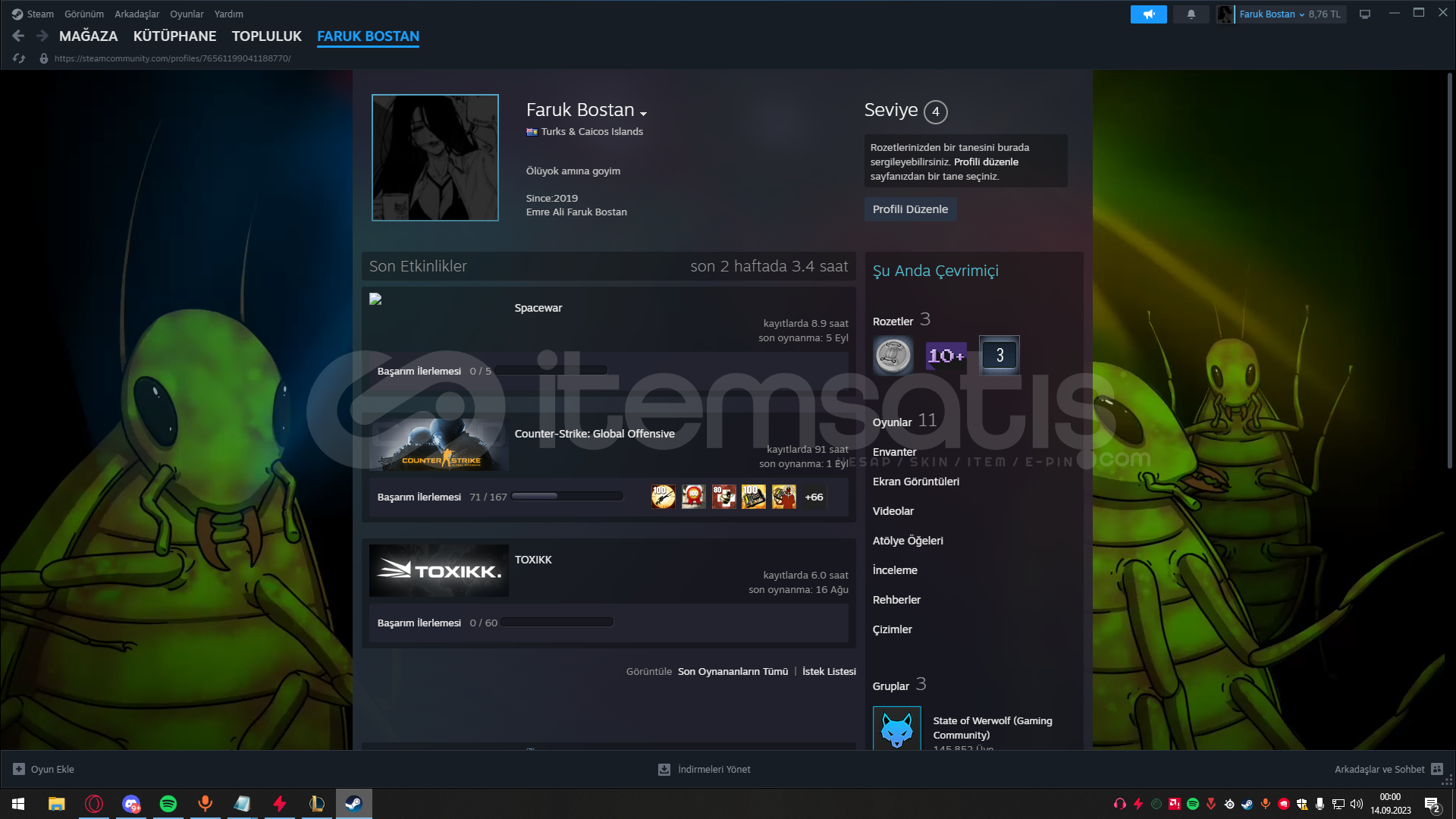
Task: Open the Windows Start menu
Action: click(x=18, y=804)
